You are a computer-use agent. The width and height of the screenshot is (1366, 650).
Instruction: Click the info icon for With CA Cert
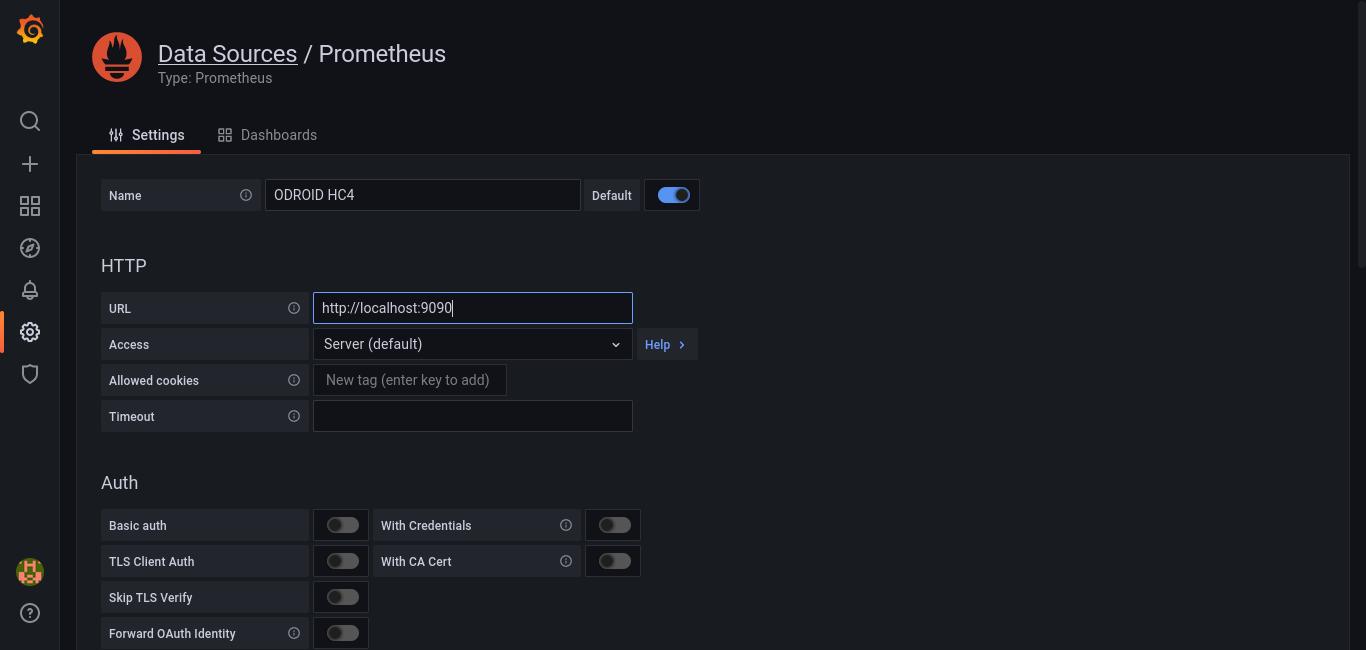[566, 561]
